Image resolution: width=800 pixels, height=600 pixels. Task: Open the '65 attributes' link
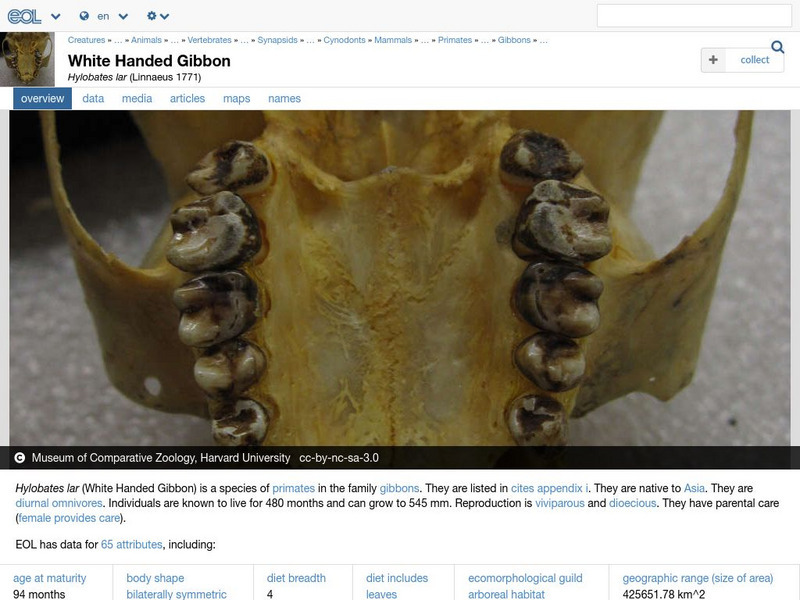pyautogui.click(x=131, y=546)
